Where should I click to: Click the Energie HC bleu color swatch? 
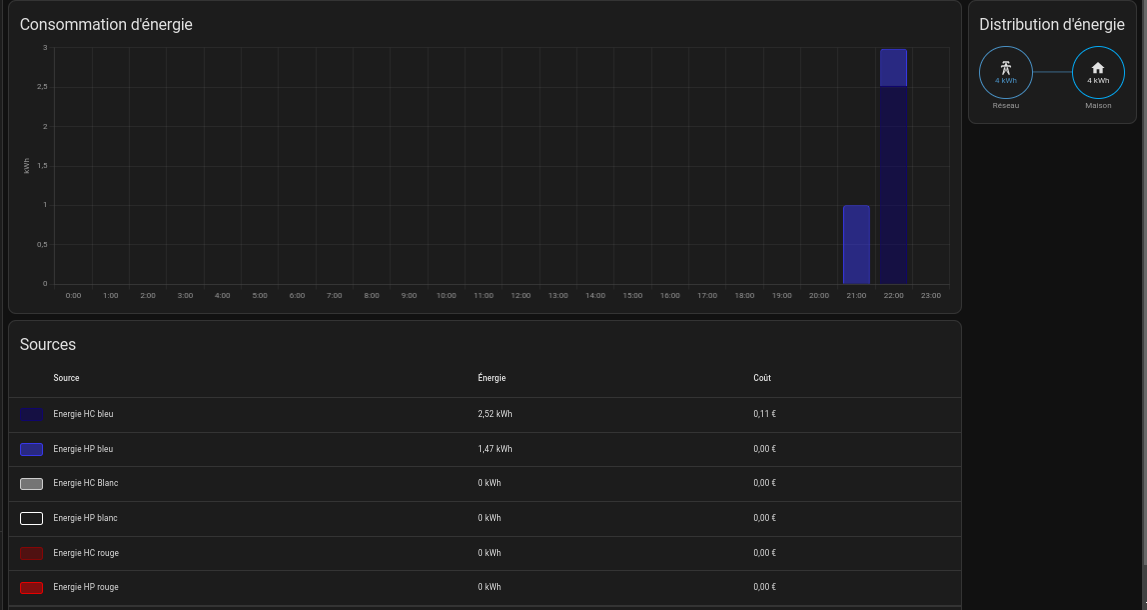(x=31, y=414)
